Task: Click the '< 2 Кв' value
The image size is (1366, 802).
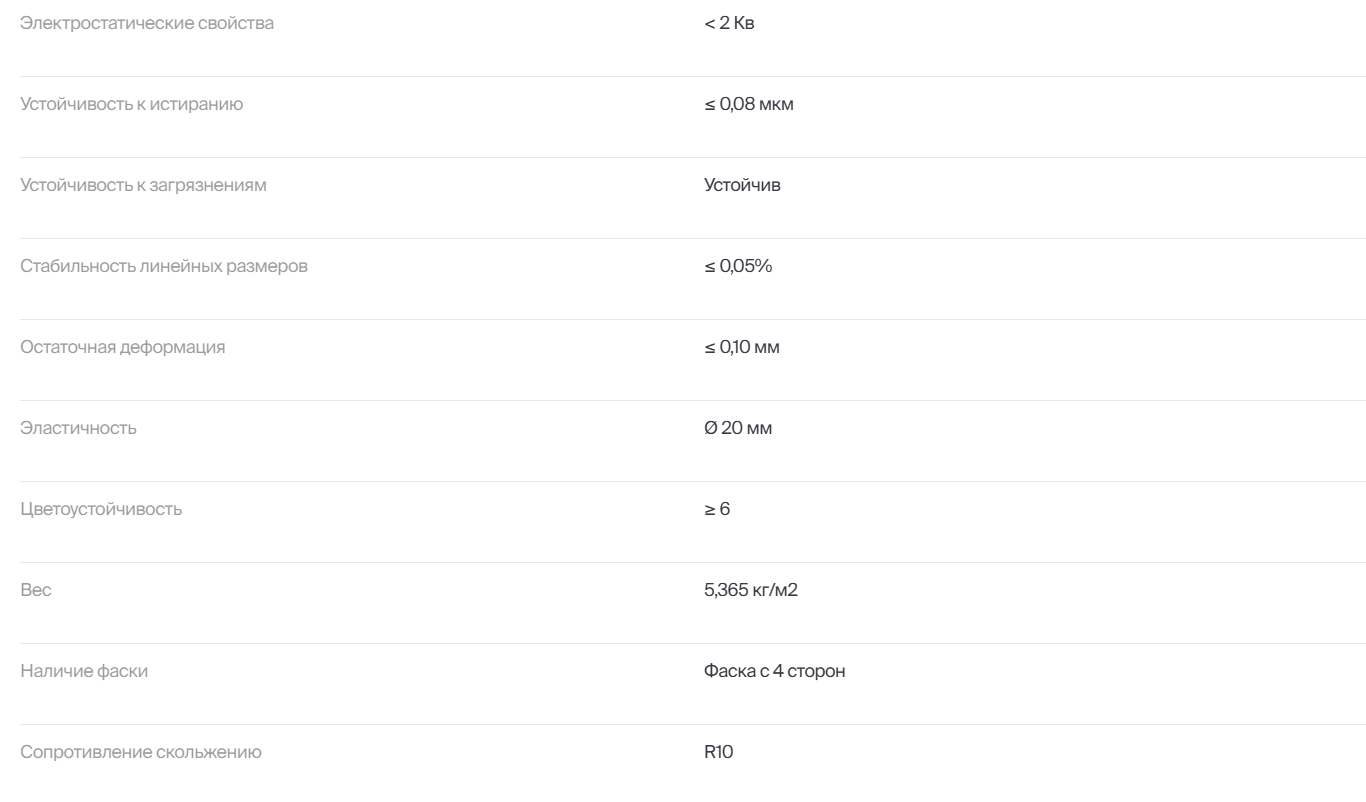Action: coord(729,24)
